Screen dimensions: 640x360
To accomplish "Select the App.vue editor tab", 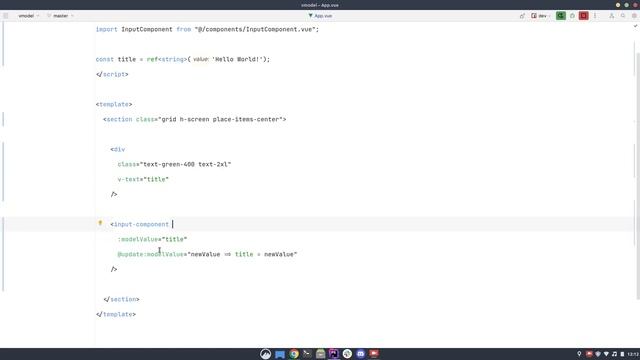I will (320, 16).
